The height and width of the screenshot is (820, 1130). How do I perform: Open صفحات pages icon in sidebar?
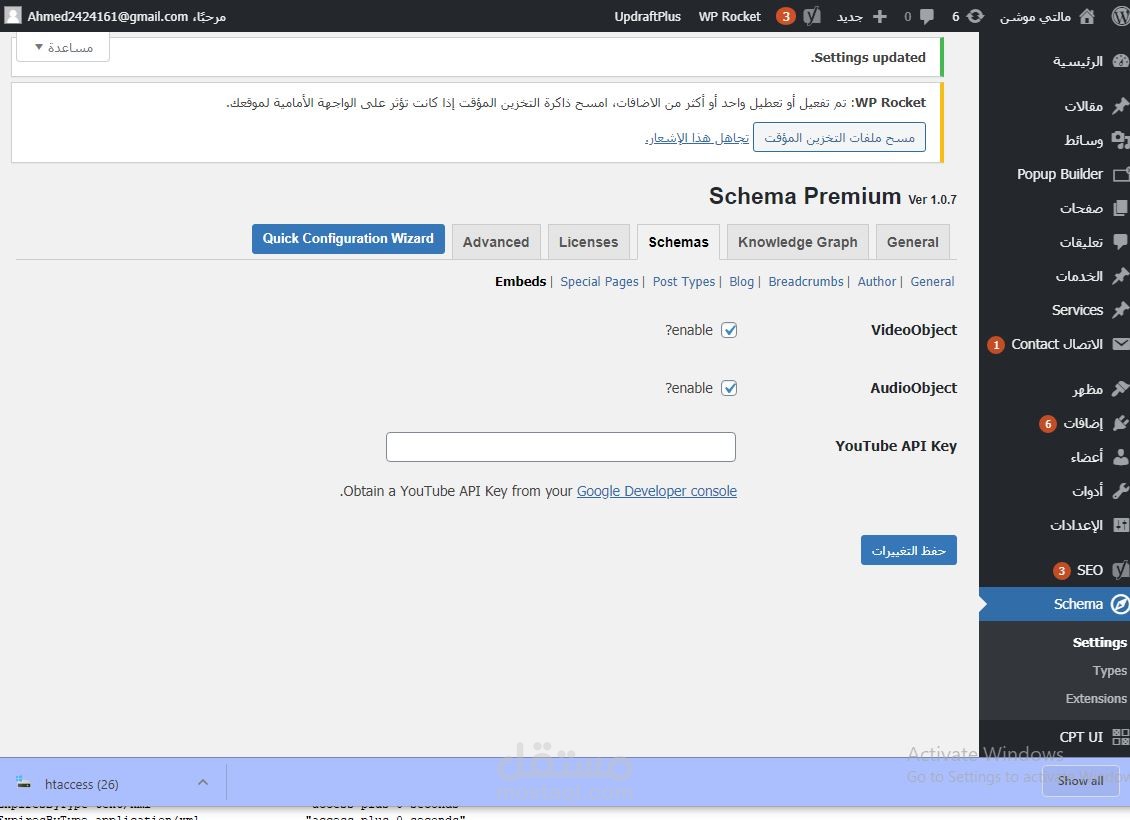[x=1121, y=208]
